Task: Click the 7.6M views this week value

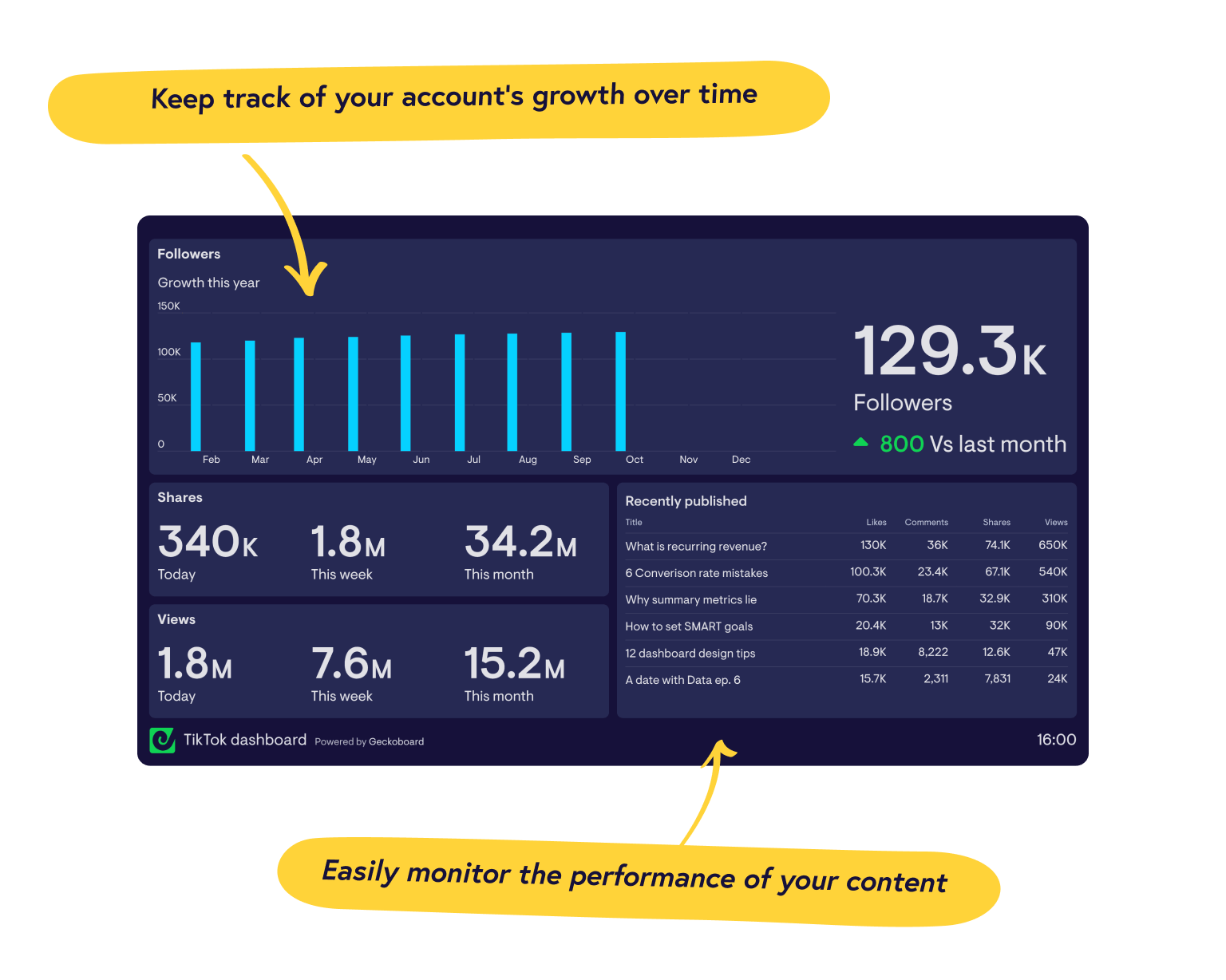Action: pyautogui.click(x=351, y=663)
